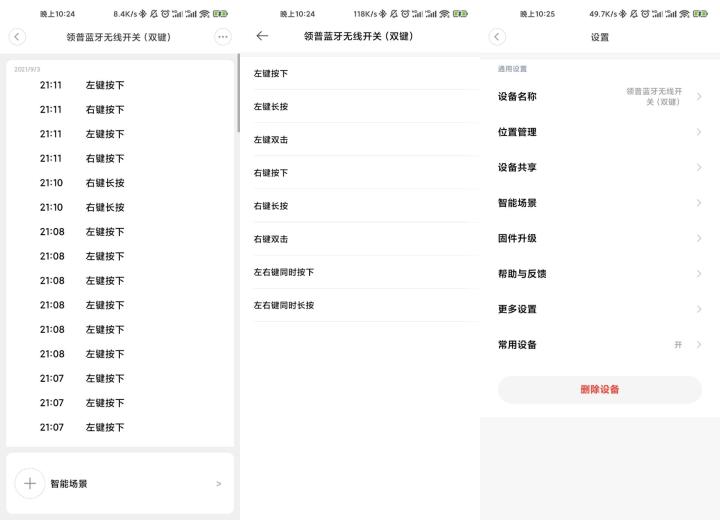Open 更多设置 page
This screenshot has height=520, width=720.
(x=599, y=309)
